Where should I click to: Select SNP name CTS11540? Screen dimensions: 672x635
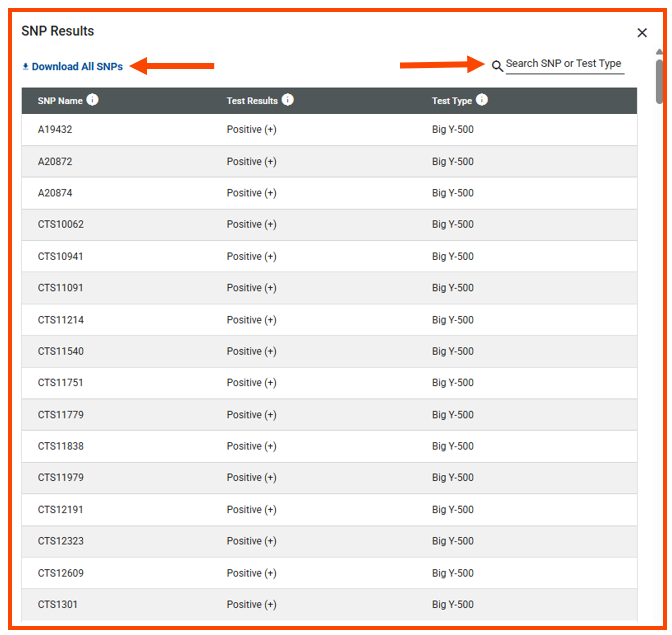60,351
